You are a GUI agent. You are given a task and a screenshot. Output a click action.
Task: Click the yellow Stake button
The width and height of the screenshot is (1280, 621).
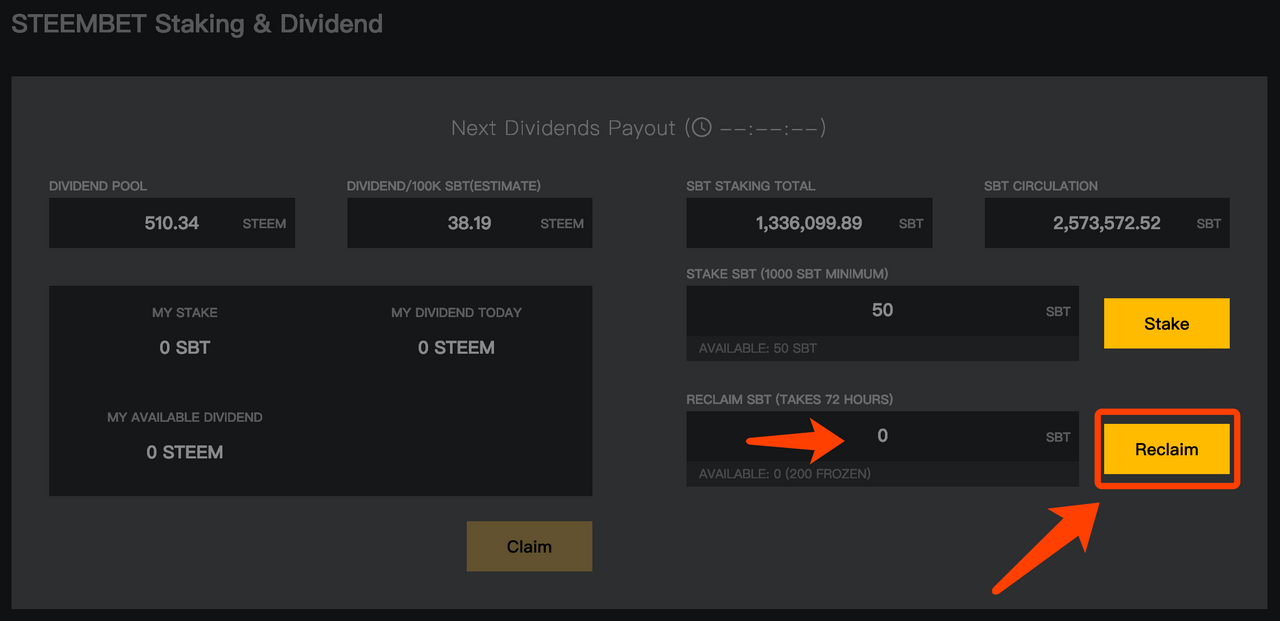click(x=1166, y=323)
